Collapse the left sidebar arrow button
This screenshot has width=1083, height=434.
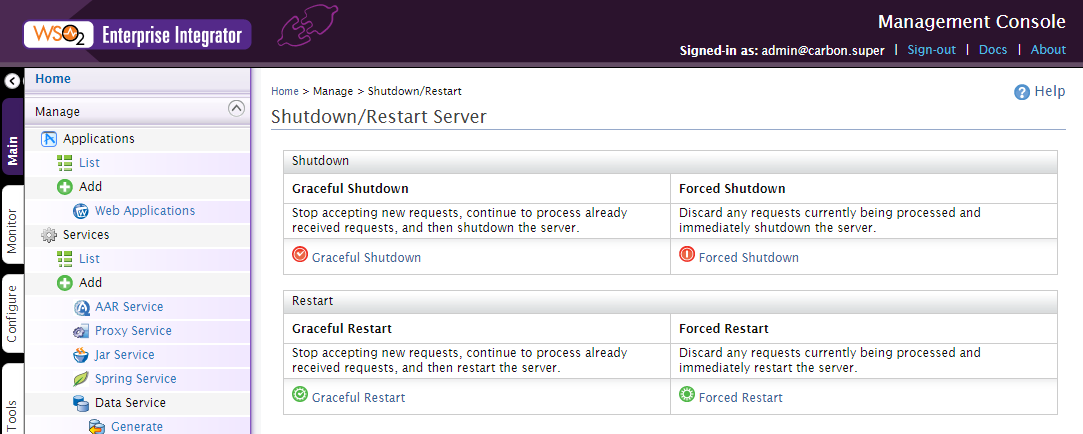tap(12, 81)
